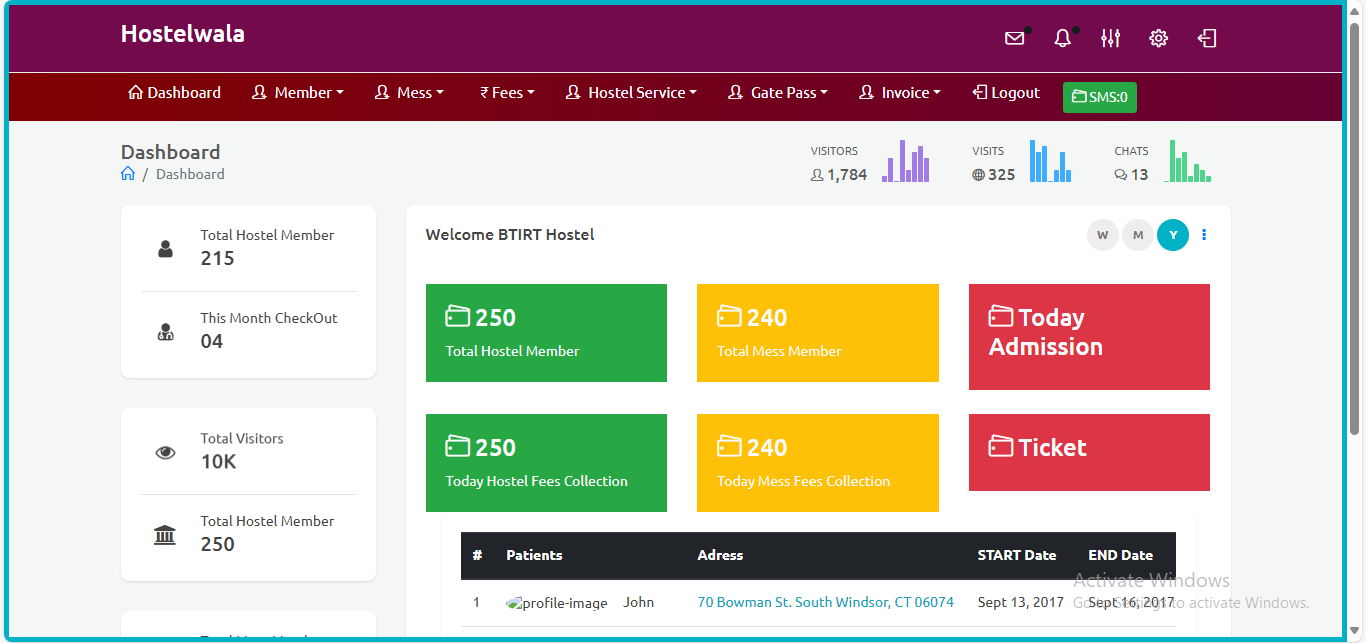
Task: Open the 70 Bowman St. address link
Action: (825, 603)
